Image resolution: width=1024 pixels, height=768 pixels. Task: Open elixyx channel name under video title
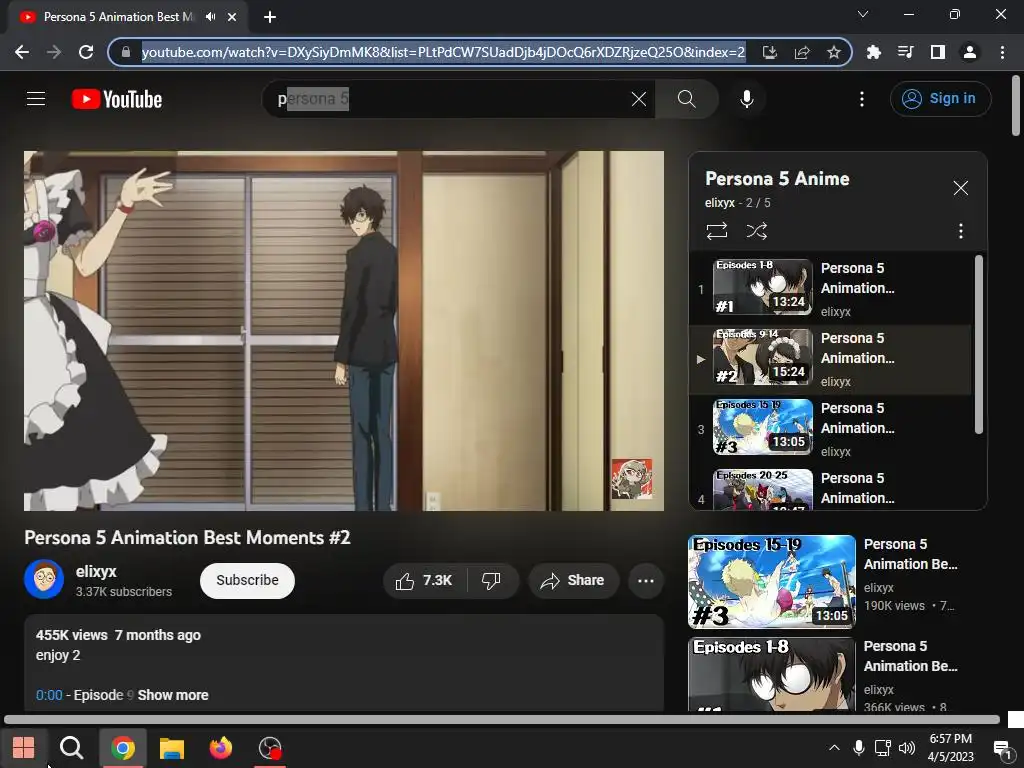(x=96, y=571)
